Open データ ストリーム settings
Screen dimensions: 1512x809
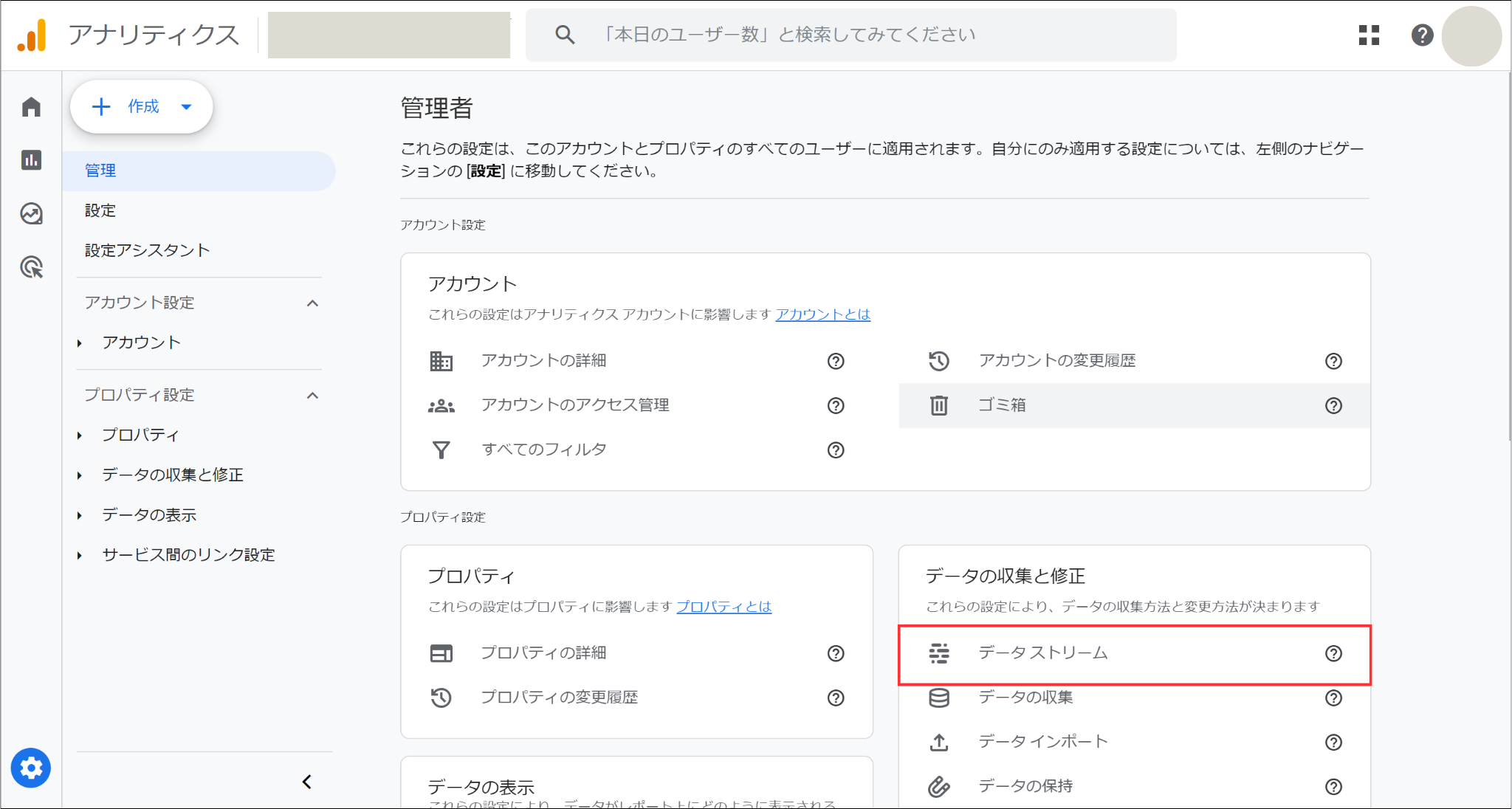pyautogui.click(x=1134, y=653)
